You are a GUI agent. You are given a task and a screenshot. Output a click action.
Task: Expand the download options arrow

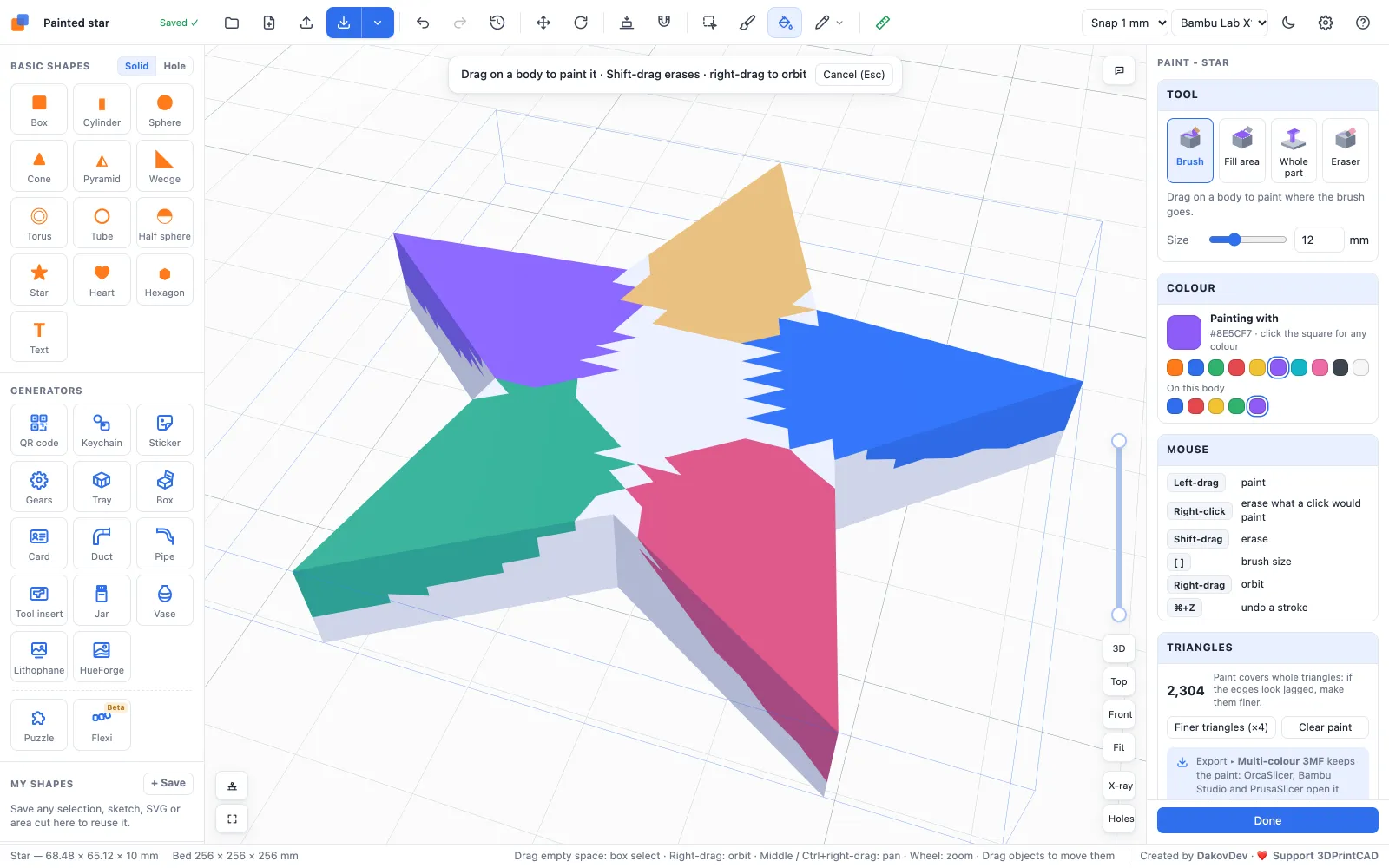[x=378, y=23]
